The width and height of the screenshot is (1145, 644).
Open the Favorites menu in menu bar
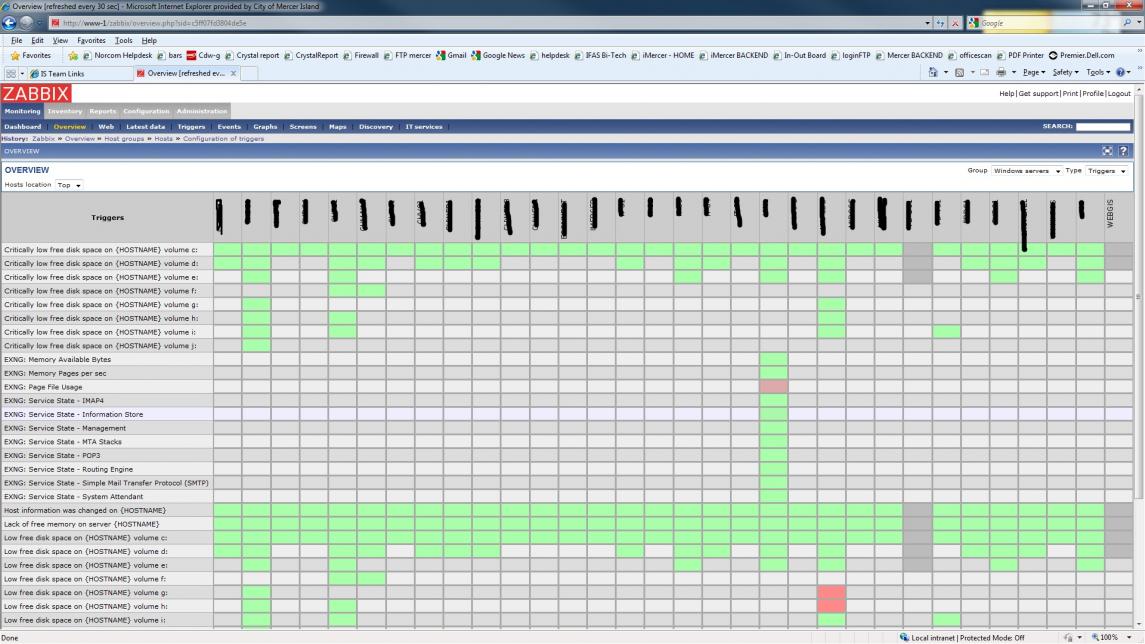[x=91, y=41]
